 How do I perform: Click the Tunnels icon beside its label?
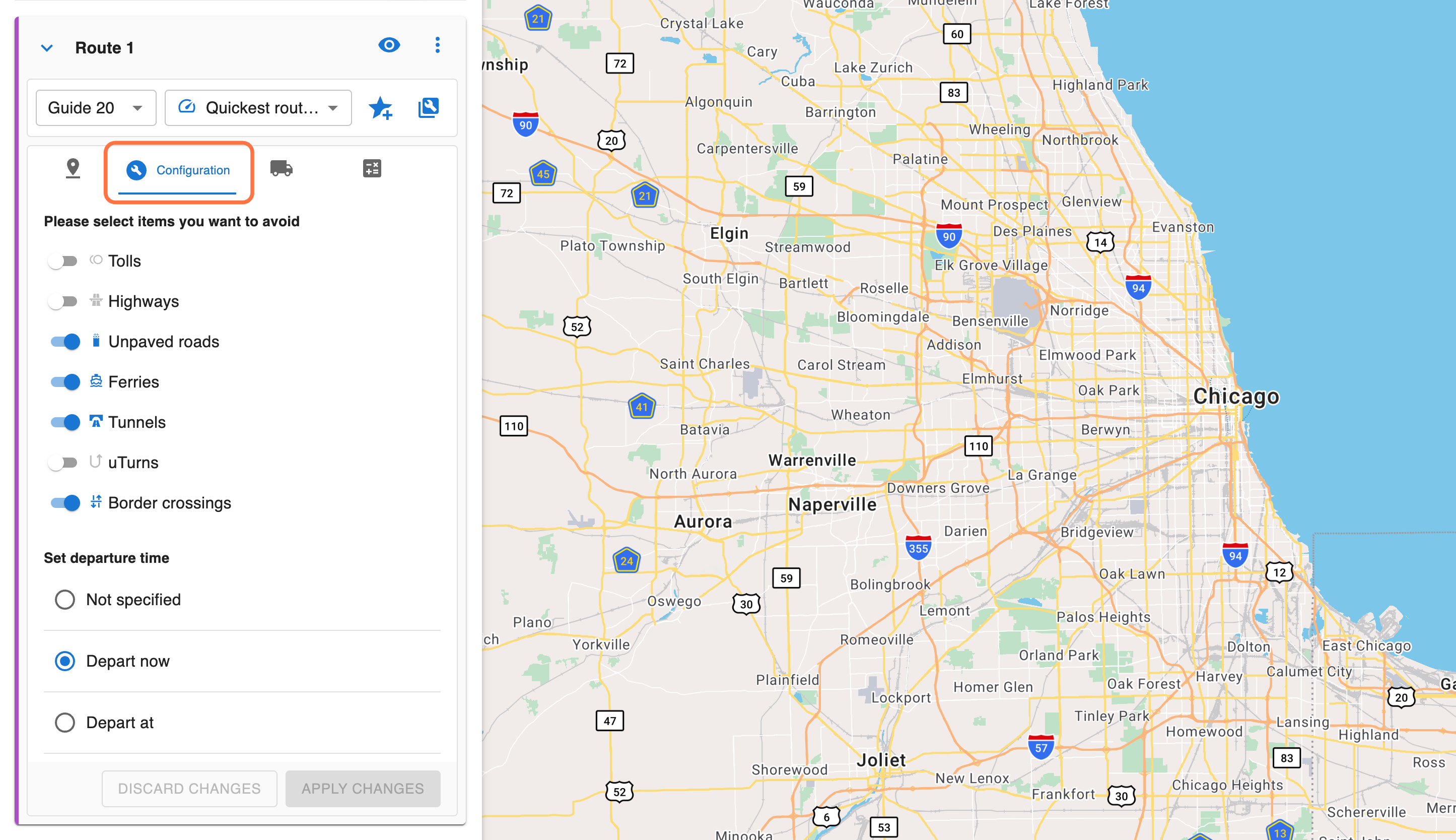[96, 422]
